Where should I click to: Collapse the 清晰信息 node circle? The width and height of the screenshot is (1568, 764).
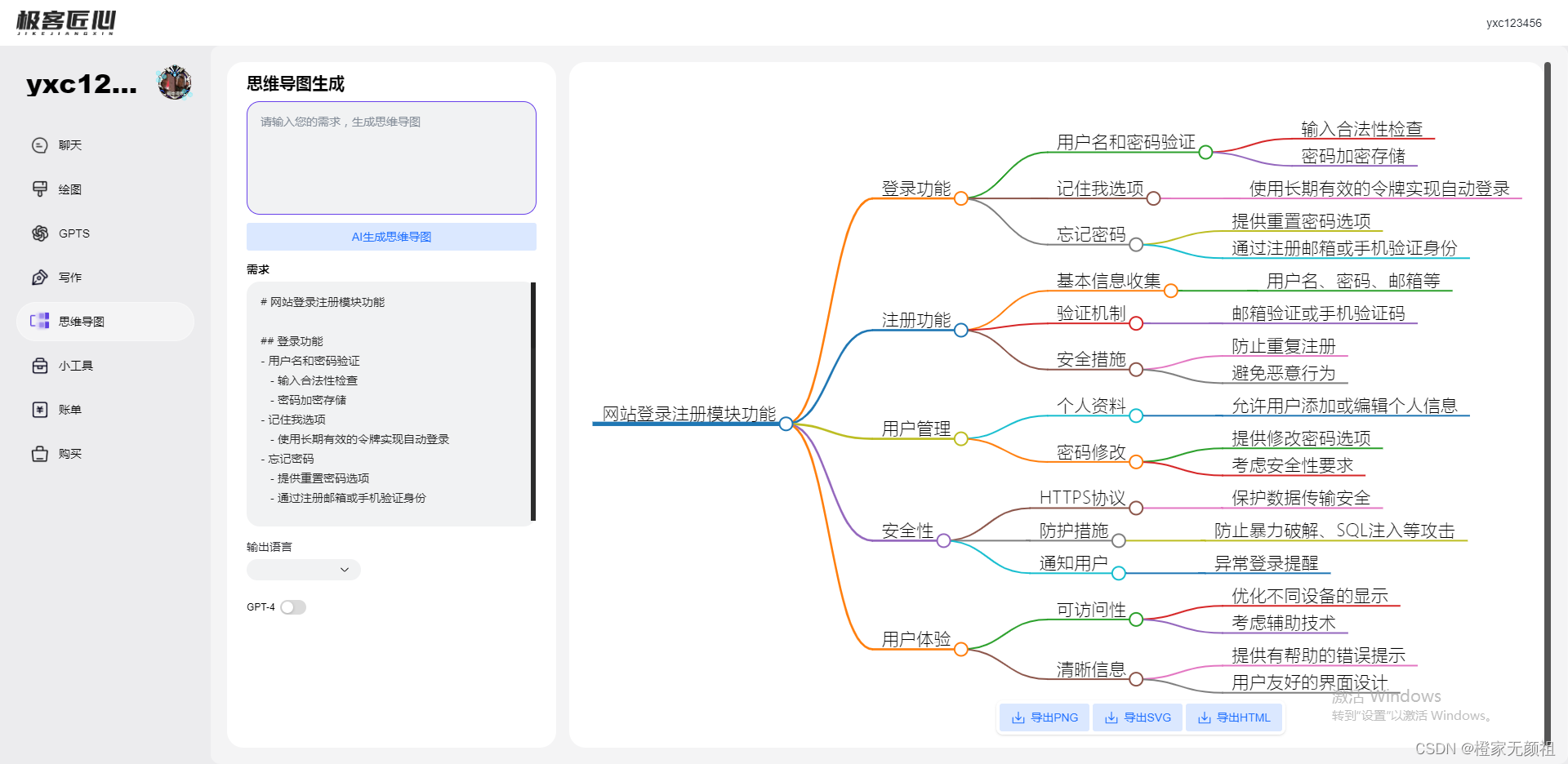point(1136,679)
